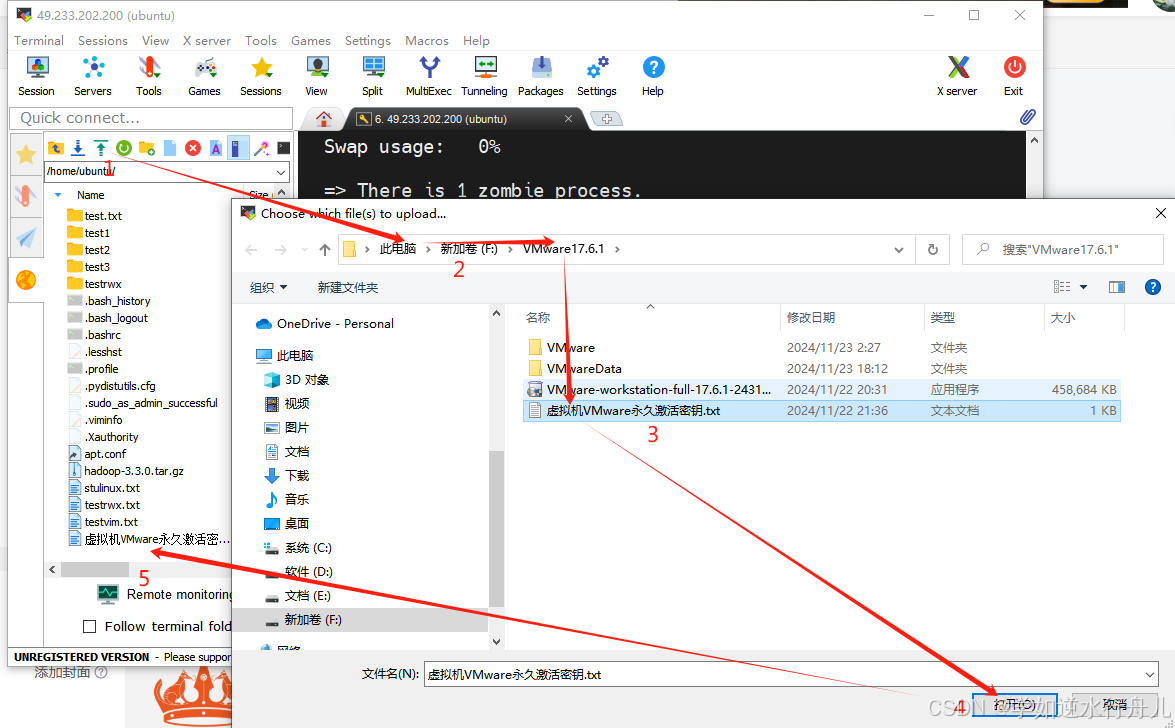
Task: Click the 新建文件夹 button
Action: pyautogui.click(x=348, y=287)
